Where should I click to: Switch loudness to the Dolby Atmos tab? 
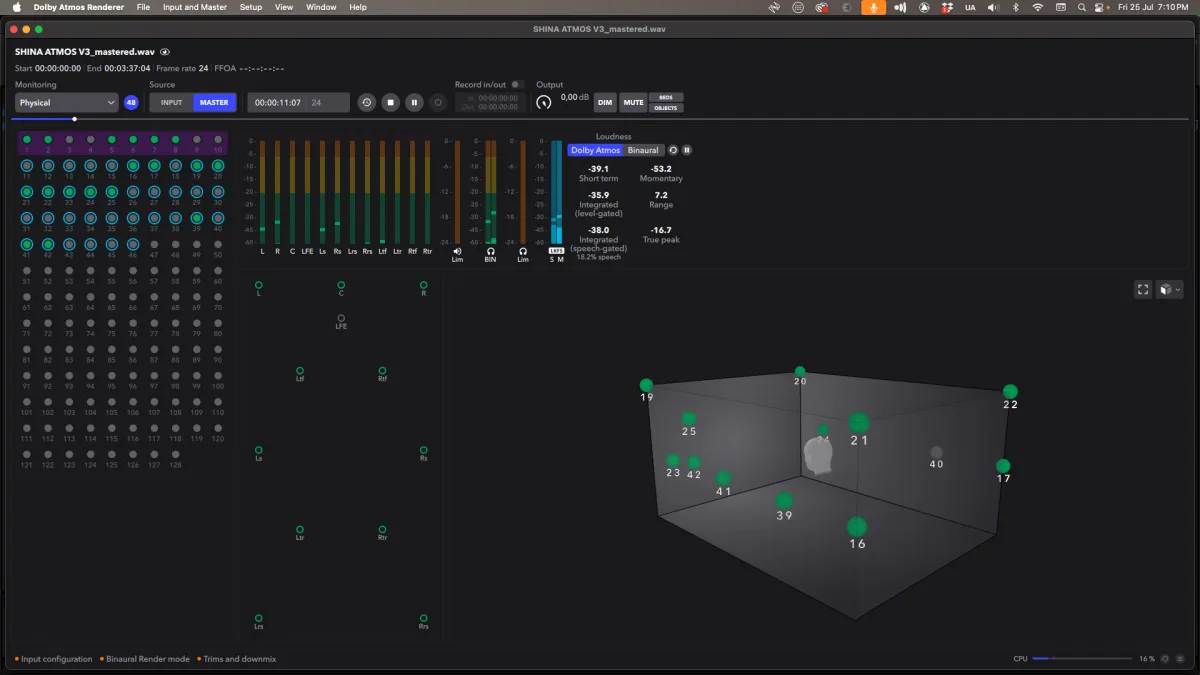coord(596,150)
